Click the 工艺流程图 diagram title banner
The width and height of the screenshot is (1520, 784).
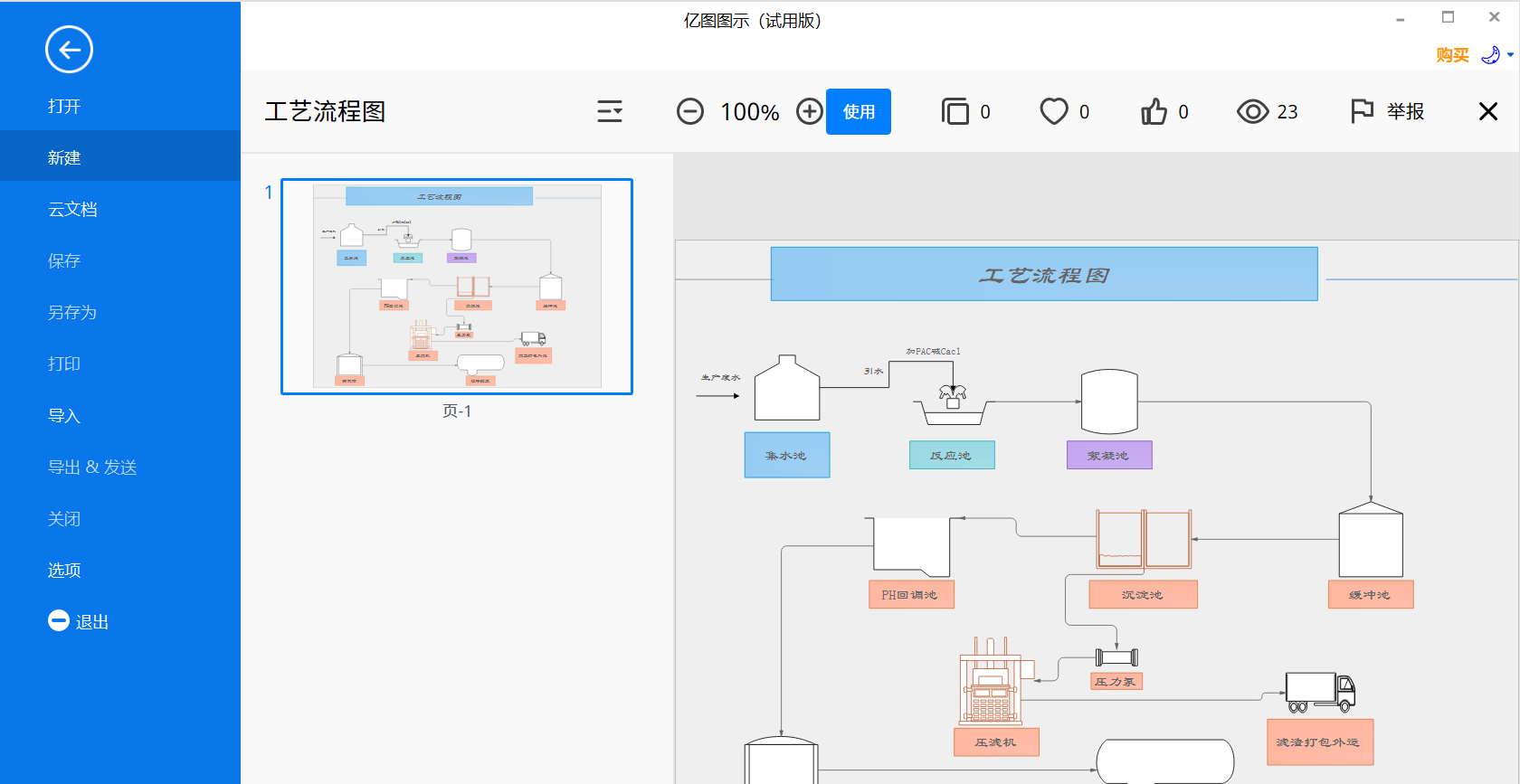point(1044,274)
